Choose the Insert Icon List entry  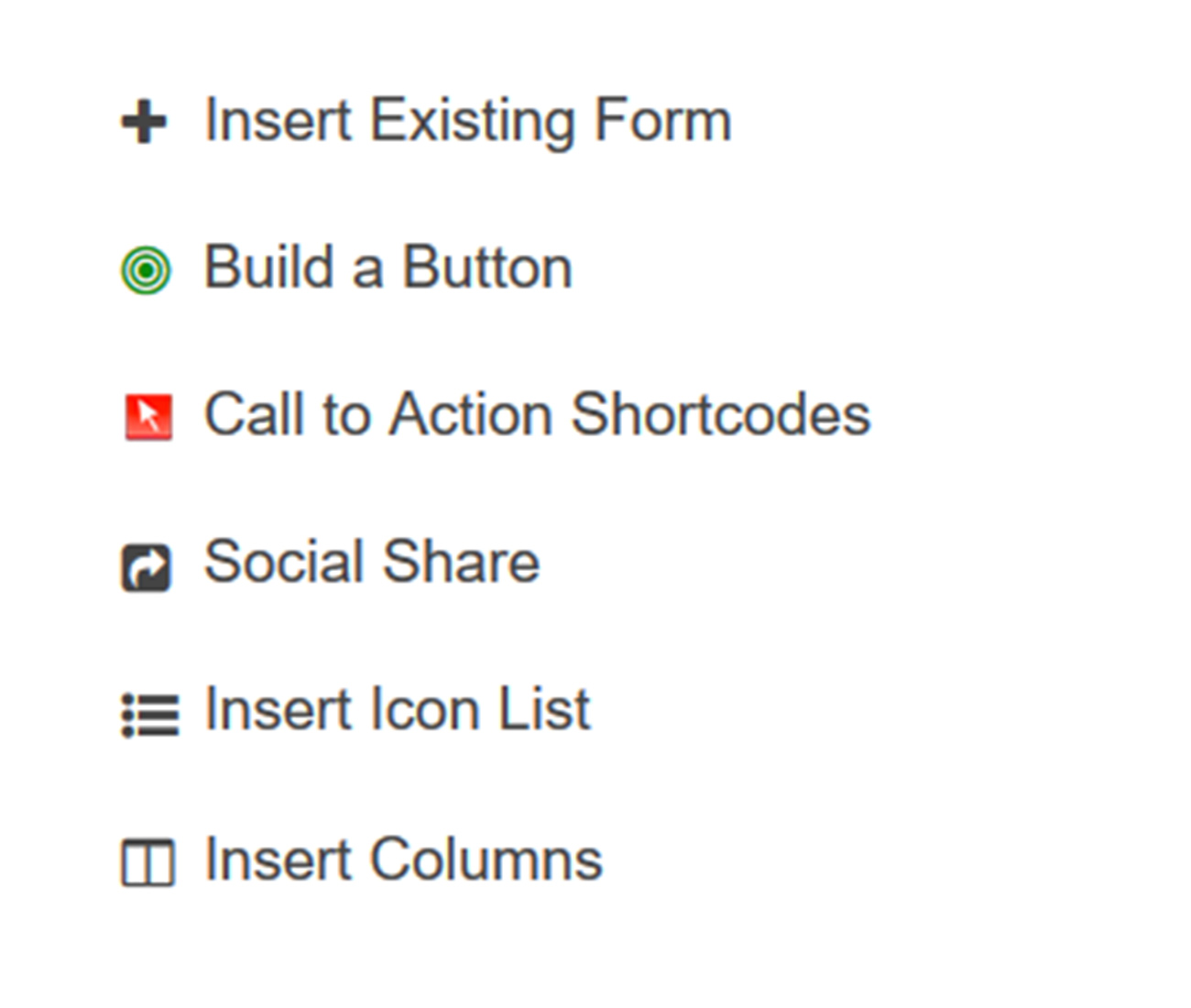pos(356,710)
